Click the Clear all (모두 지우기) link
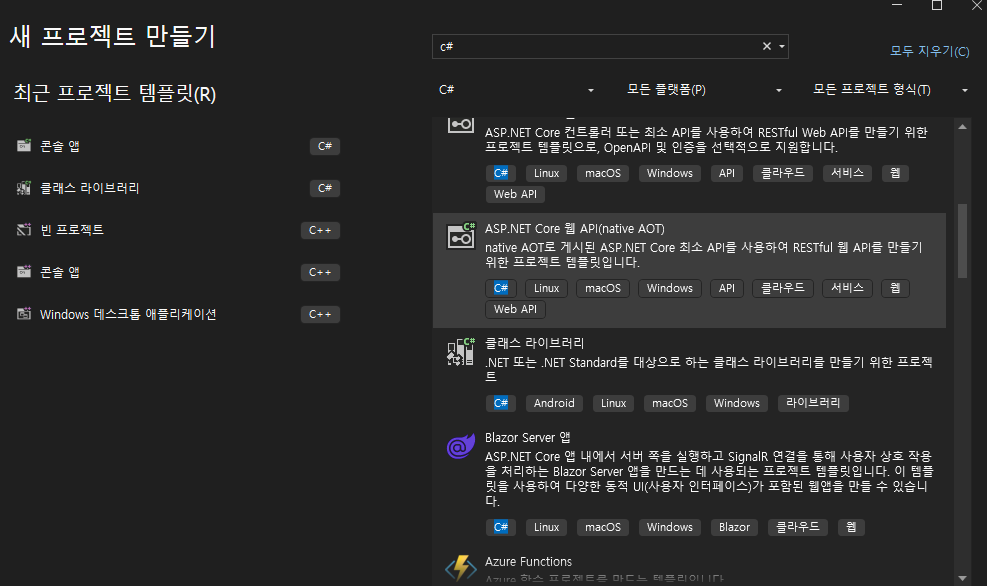Viewport: 987px width, 586px height. pos(929,51)
